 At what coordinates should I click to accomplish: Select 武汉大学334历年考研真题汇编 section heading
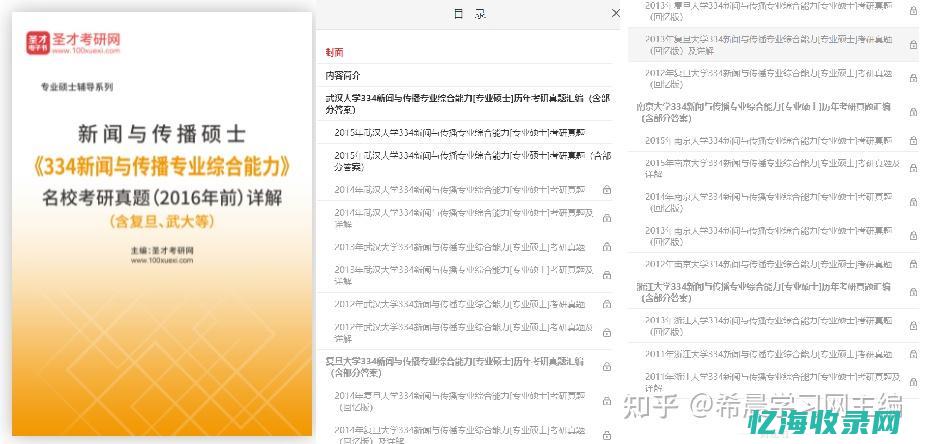click(467, 103)
